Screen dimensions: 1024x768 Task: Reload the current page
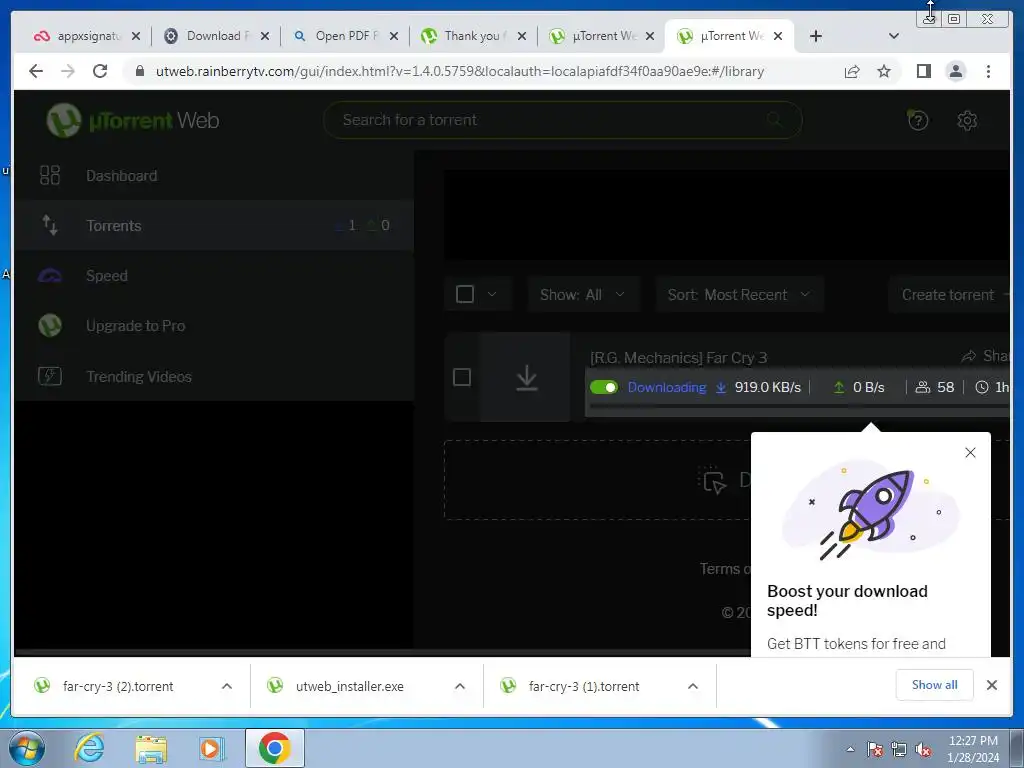[x=100, y=71]
